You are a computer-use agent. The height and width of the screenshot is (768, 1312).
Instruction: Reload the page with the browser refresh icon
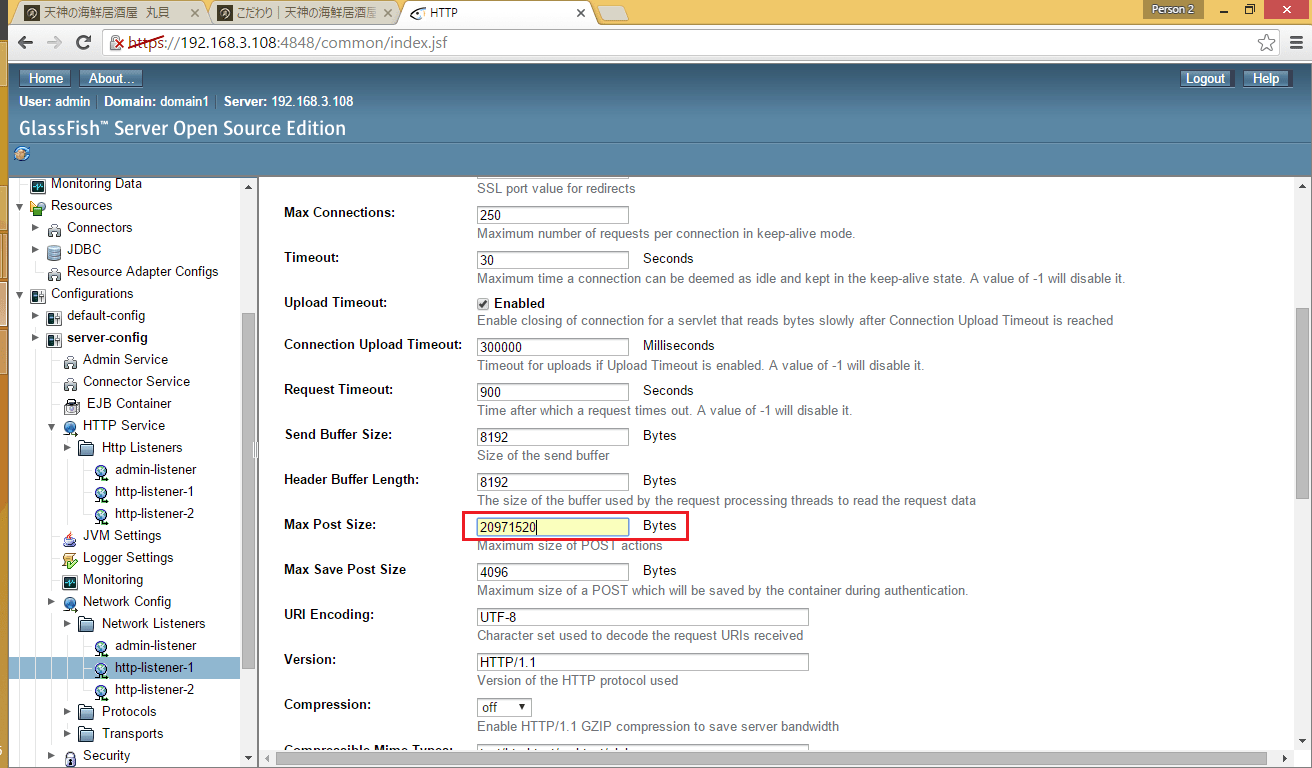(85, 43)
